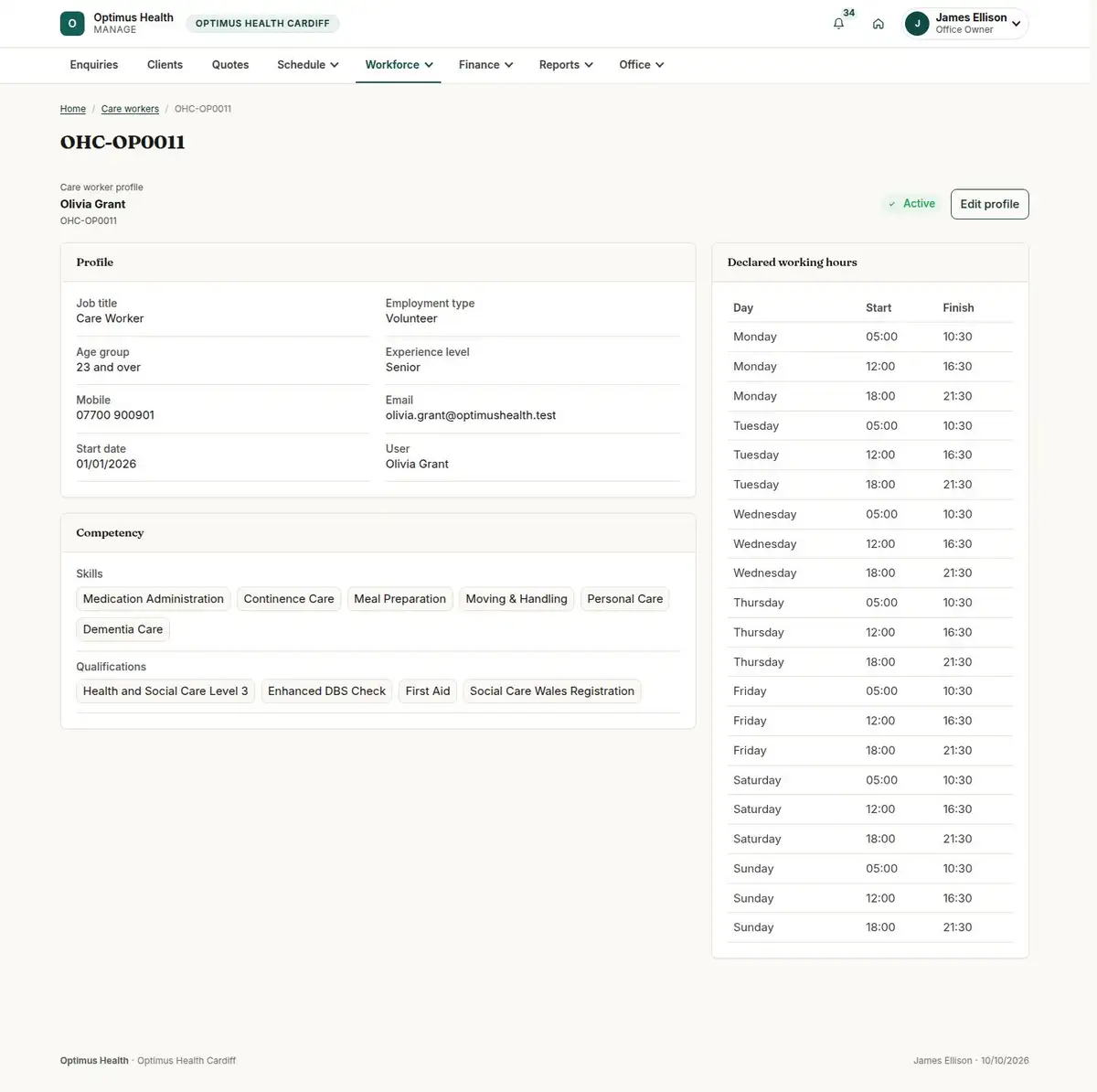Viewport: 1097px width, 1092px height.
Task: Open the Care workers breadcrumb link
Action: click(130, 109)
